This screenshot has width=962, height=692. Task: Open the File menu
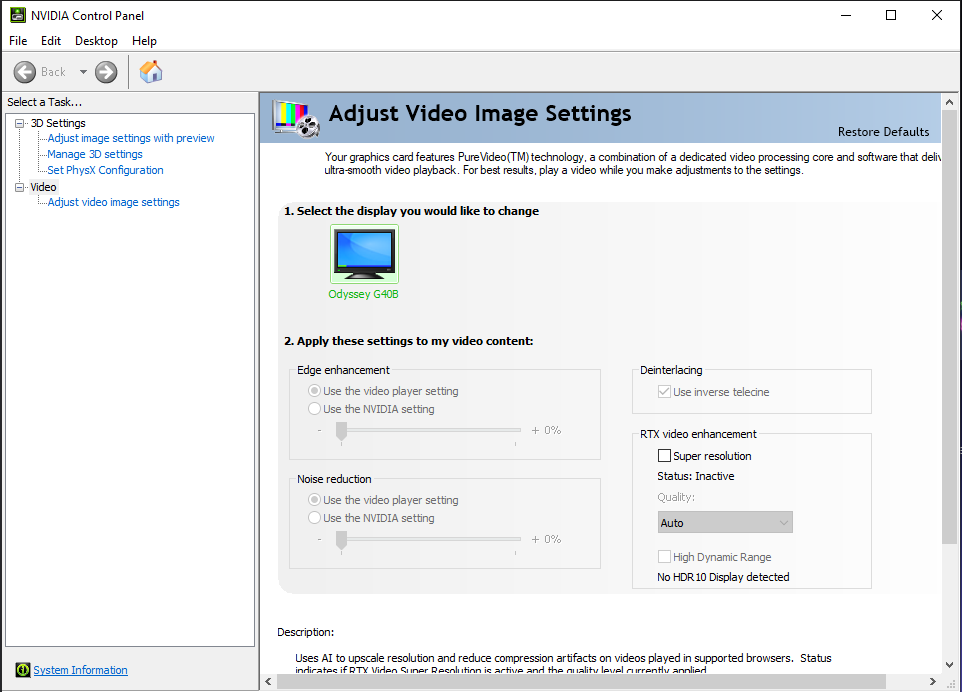[x=18, y=40]
